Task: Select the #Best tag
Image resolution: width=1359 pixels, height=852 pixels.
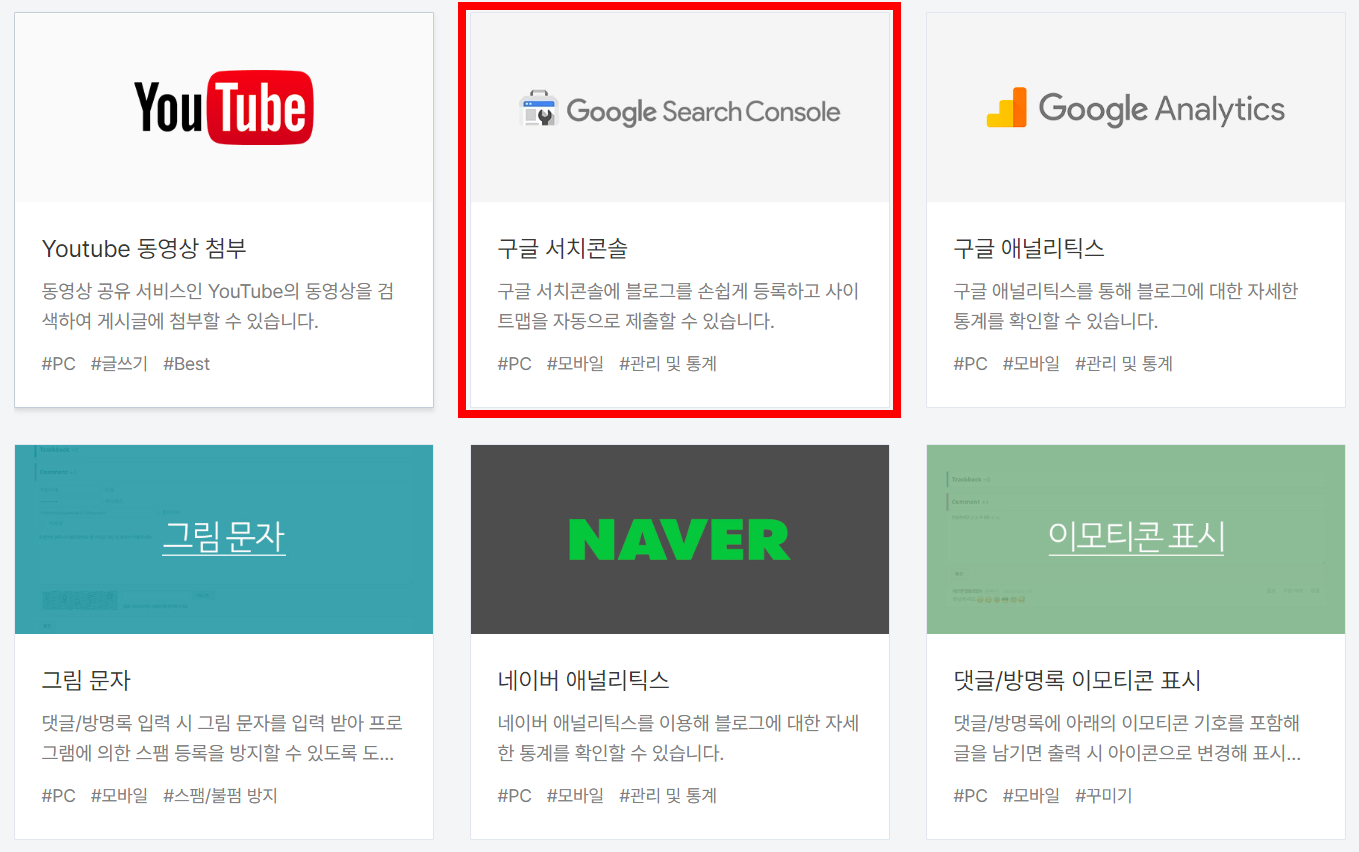Action: (x=187, y=364)
